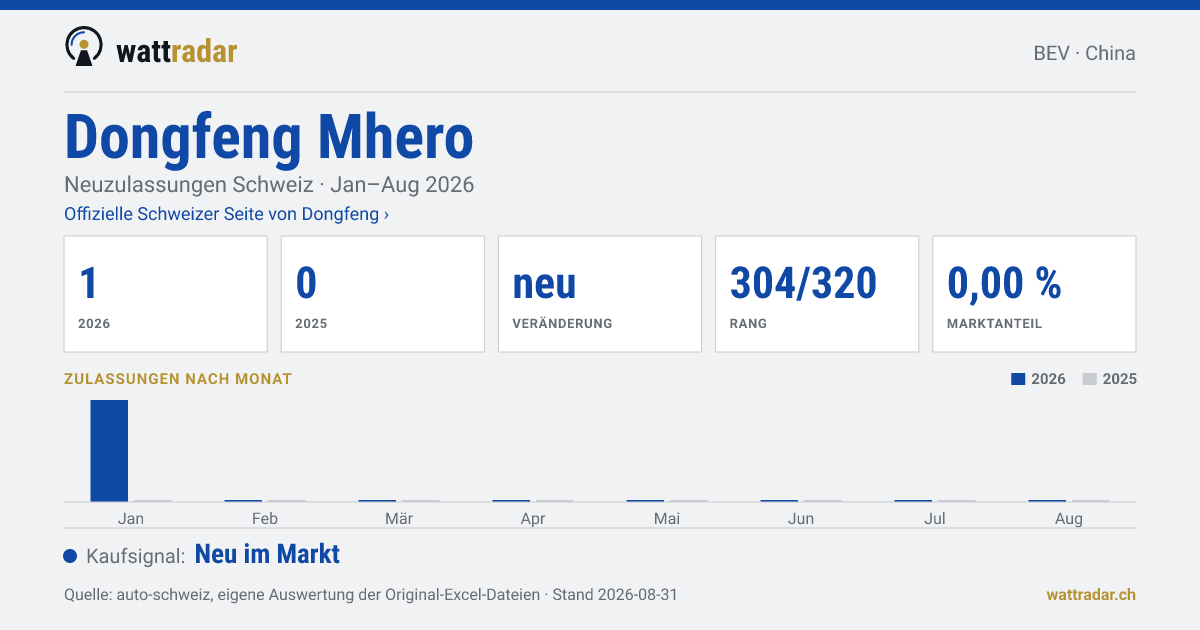This screenshot has height=630, width=1200.
Task: Click the wattradar brand name text
Action: (177, 51)
